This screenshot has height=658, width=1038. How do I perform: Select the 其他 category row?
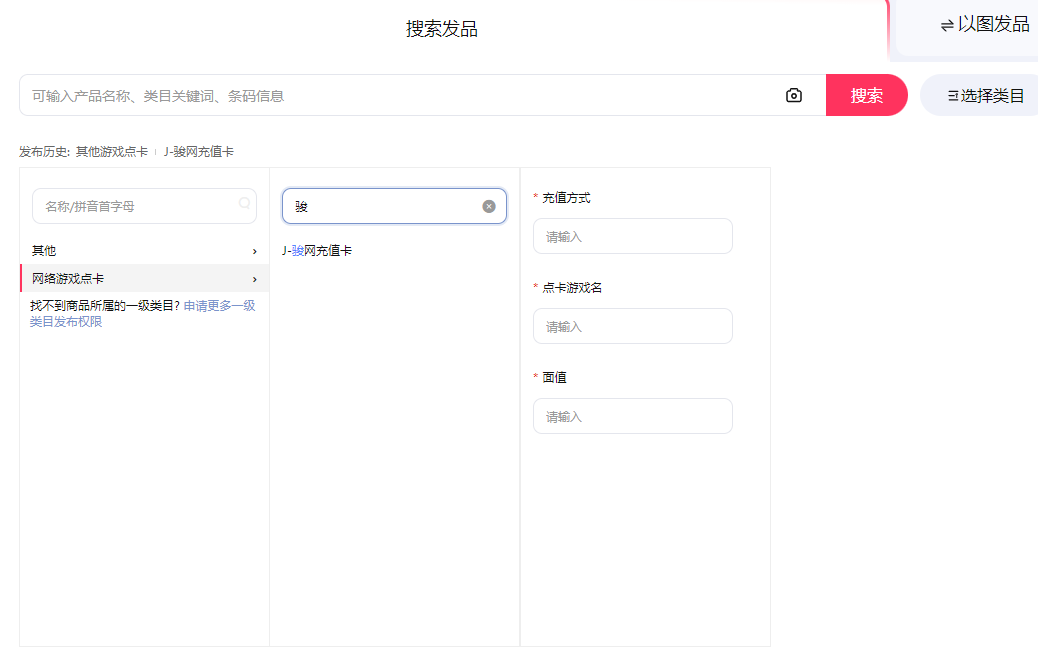click(x=44, y=251)
